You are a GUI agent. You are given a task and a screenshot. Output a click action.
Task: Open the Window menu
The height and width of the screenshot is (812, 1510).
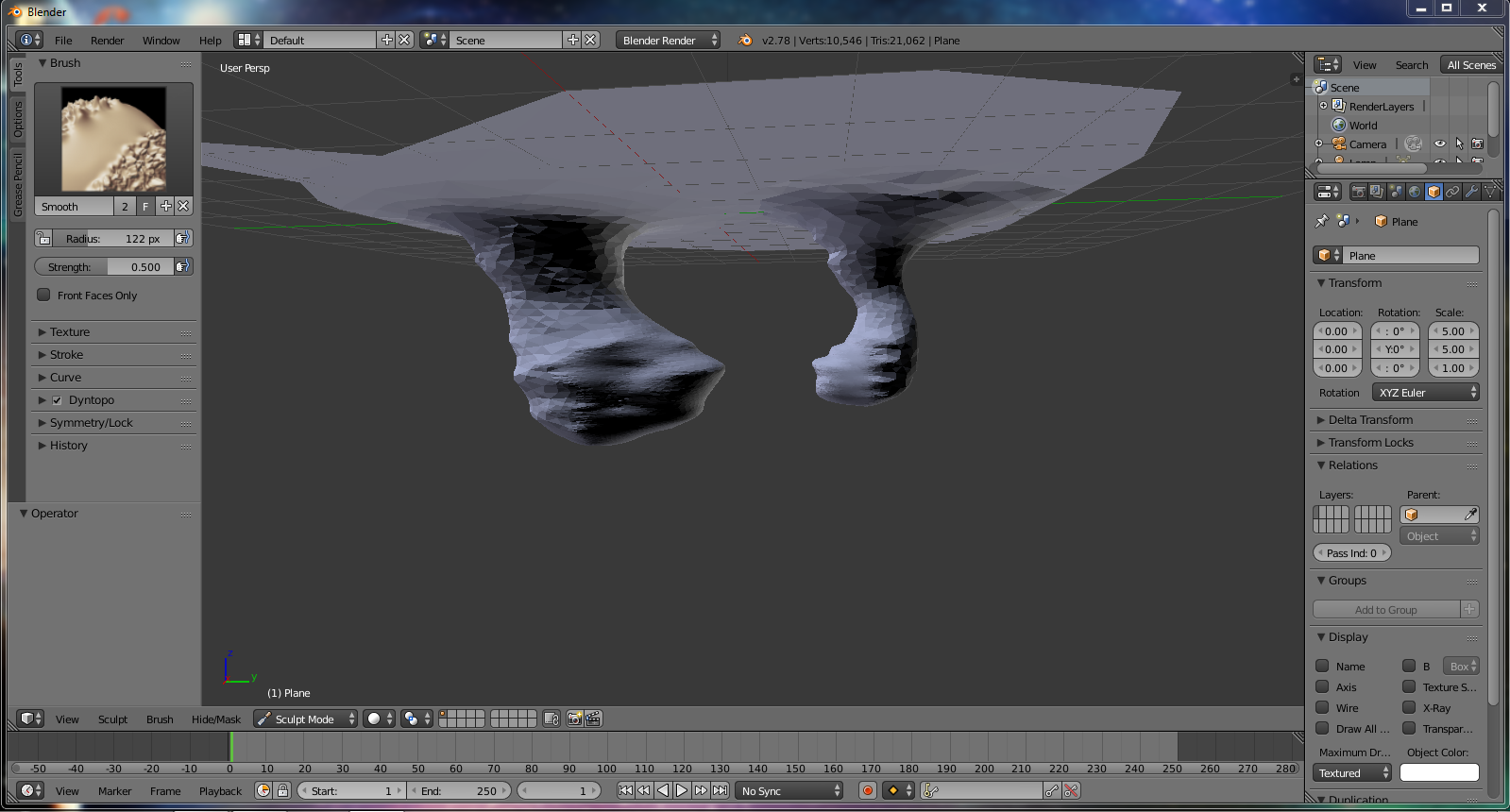click(x=161, y=41)
